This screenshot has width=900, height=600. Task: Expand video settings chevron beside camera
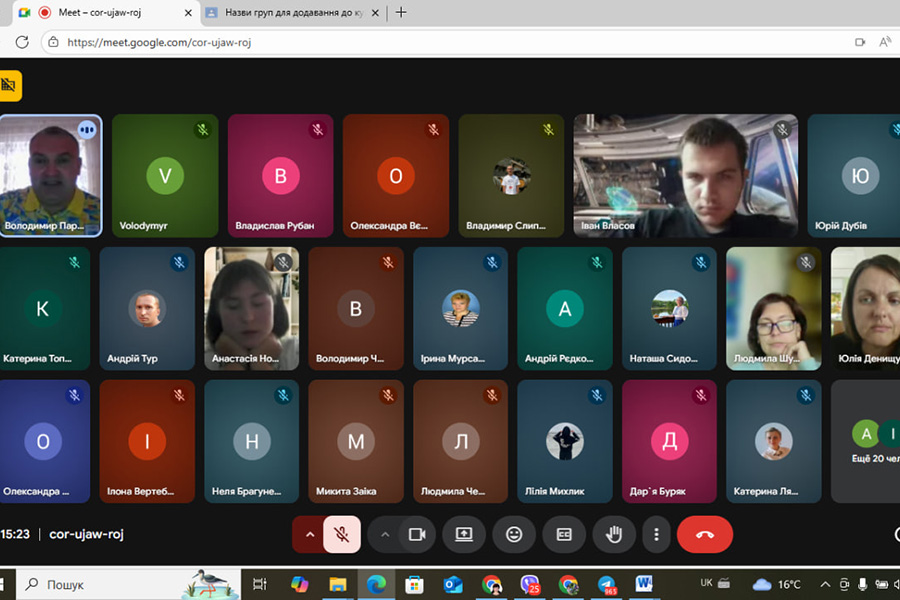click(385, 535)
